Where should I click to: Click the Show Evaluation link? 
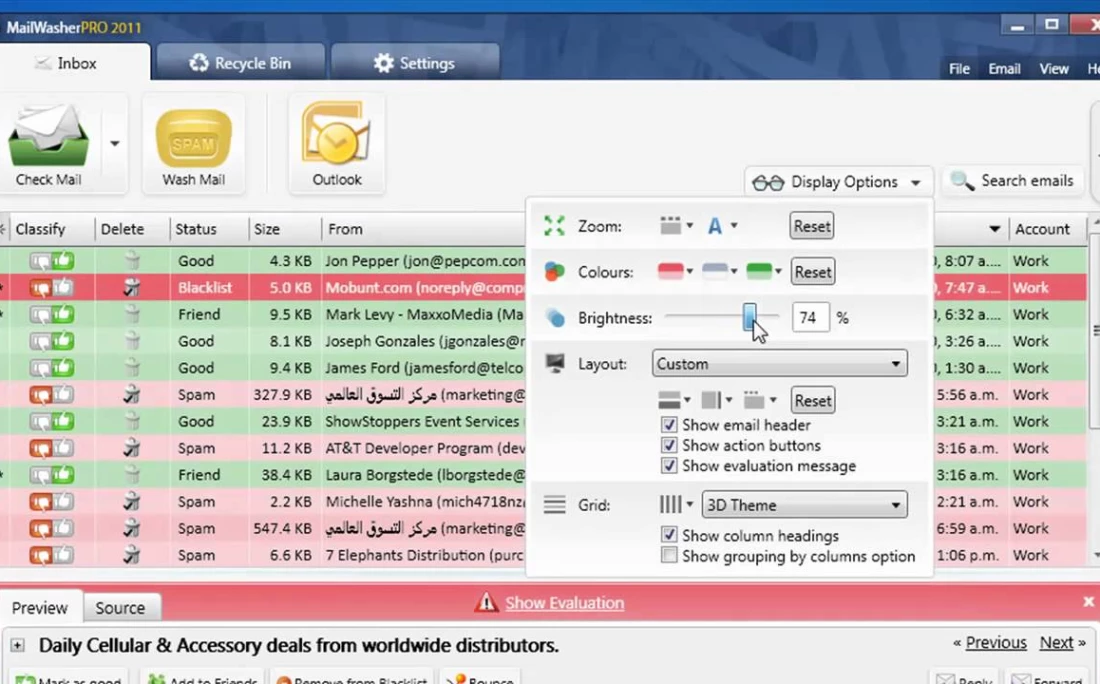coord(564,603)
